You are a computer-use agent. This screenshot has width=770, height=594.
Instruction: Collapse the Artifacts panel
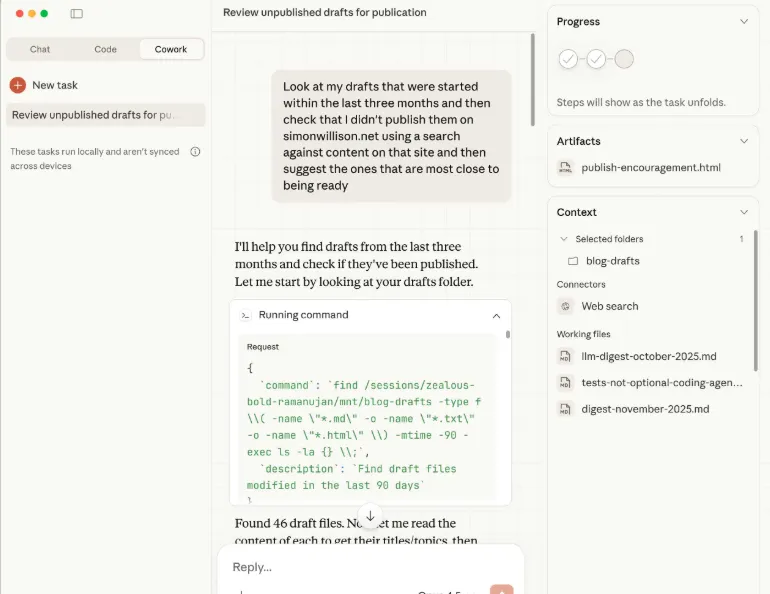click(x=743, y=141)
